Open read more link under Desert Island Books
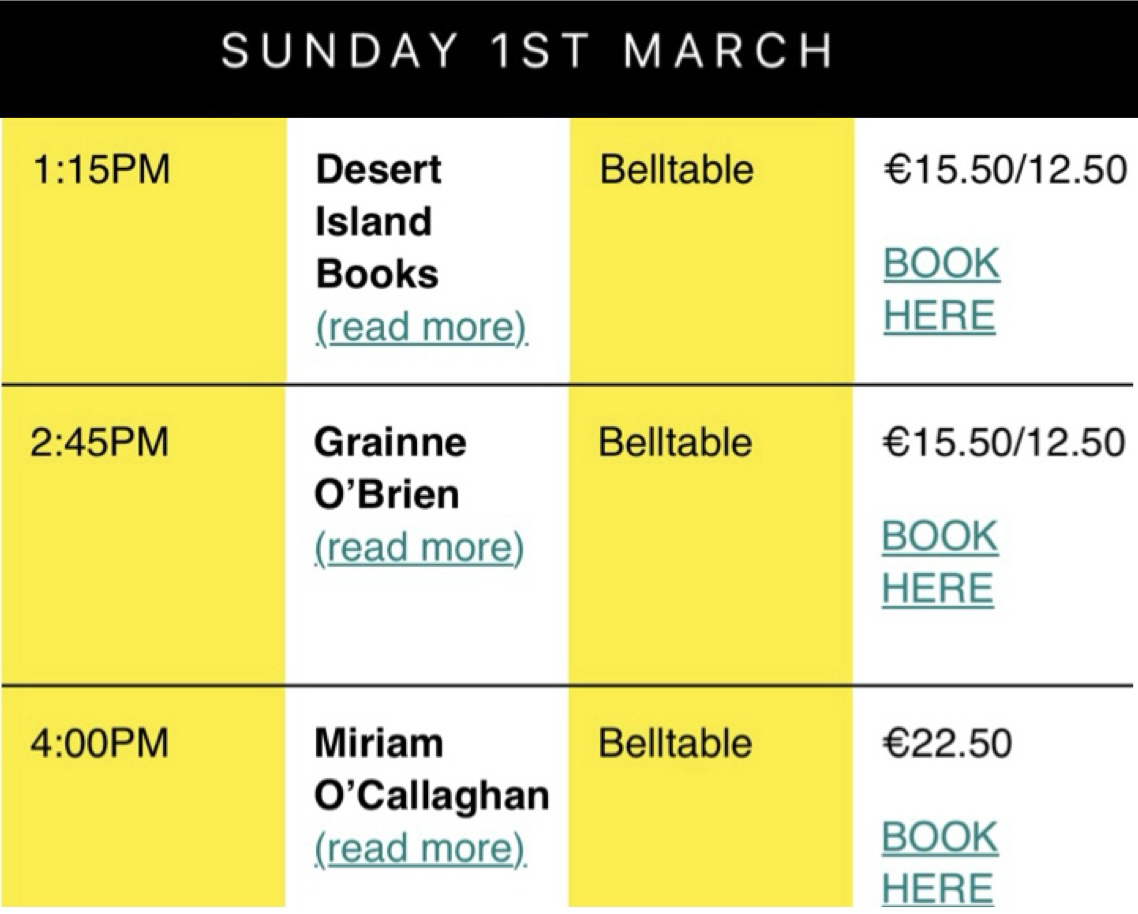The width and height of the screenshot is (1138, 914). click(x=421, y=328)
